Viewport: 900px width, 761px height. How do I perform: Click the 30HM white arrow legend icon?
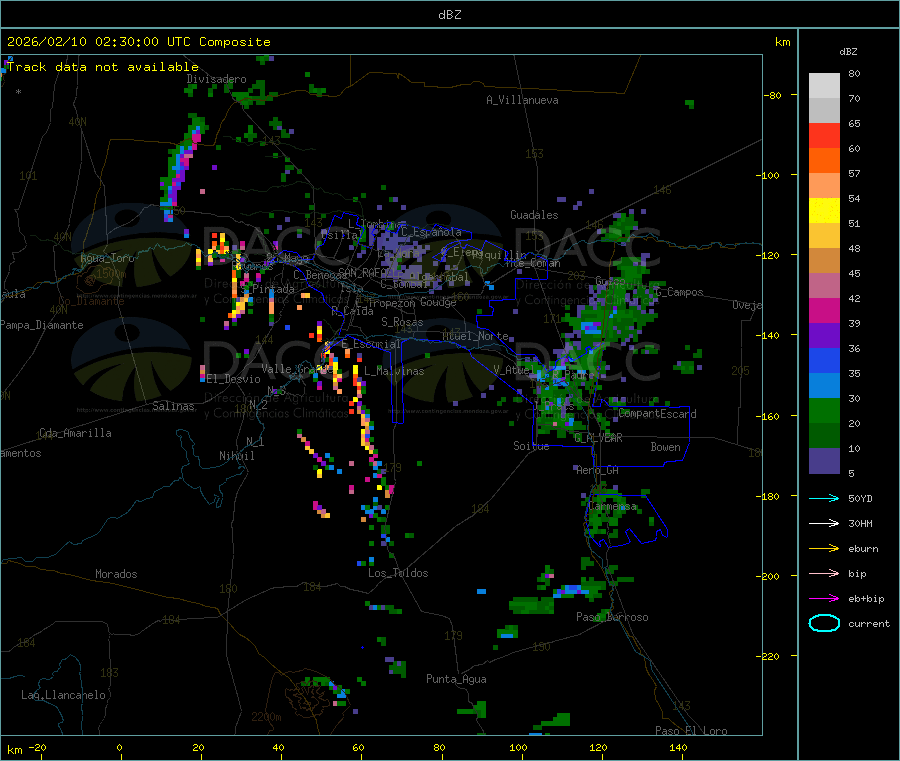[824, 523]
